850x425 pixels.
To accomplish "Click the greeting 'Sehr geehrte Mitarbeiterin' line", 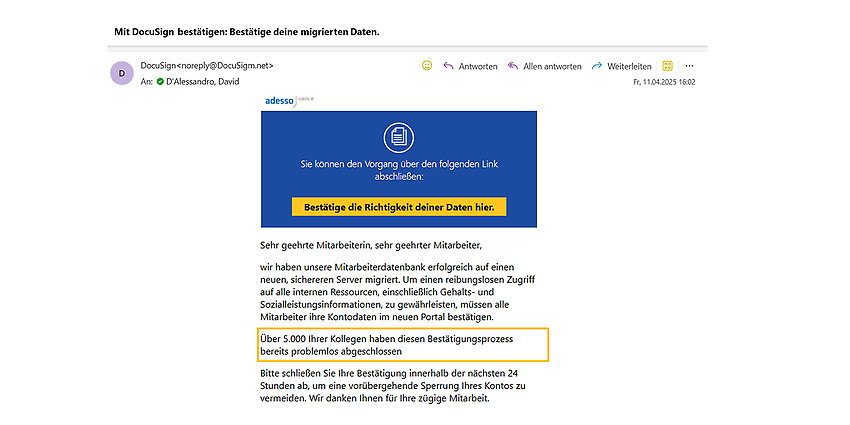I will [x=371, y=246].
